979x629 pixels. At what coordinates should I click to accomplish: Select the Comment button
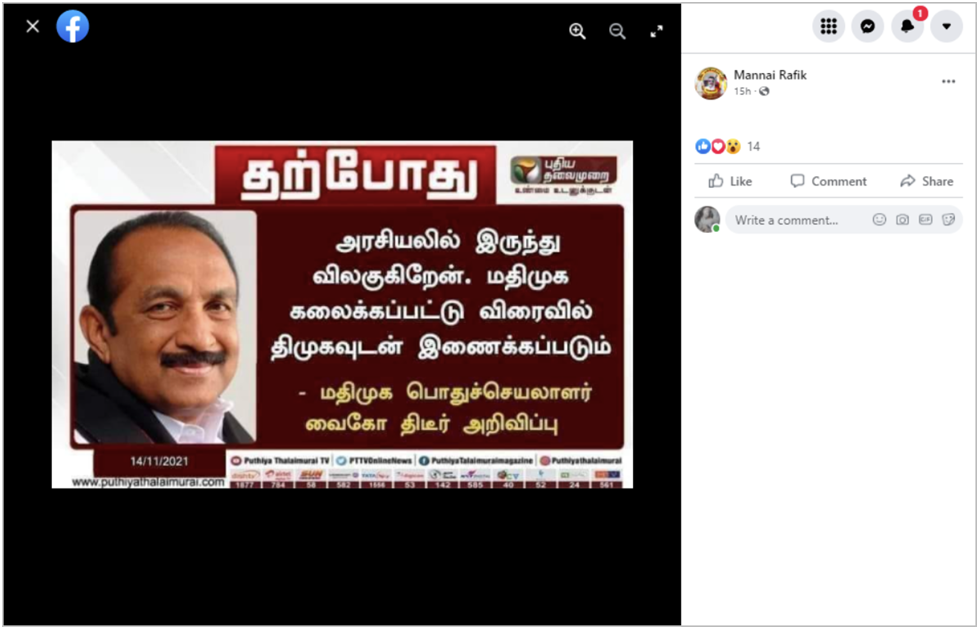pos(828,181)
